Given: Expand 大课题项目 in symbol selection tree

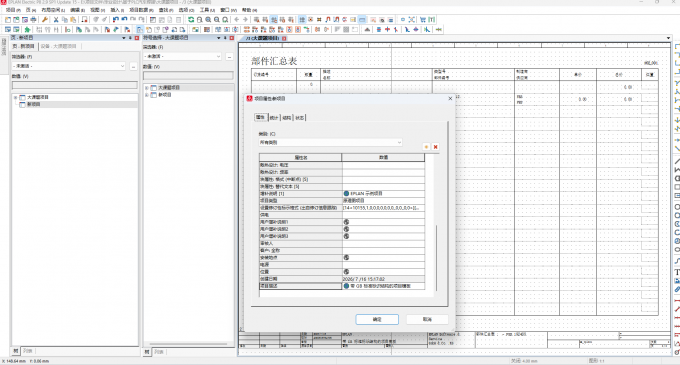Looking at the screenshot, I should click(147, 88).
